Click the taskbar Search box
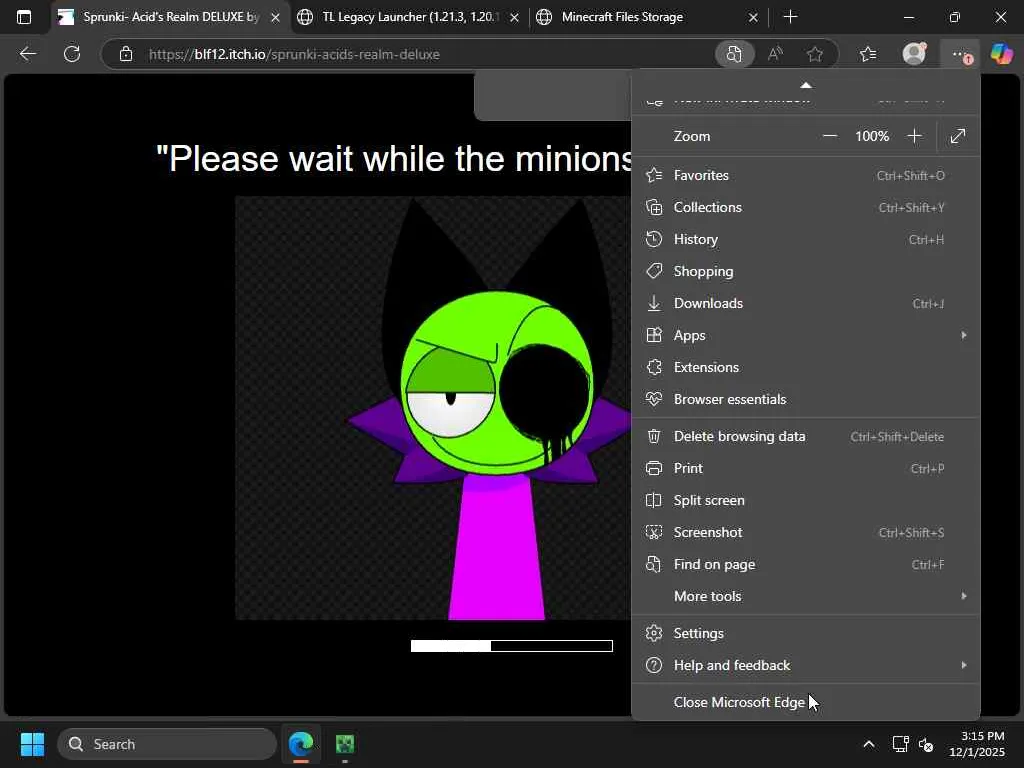The width and height of the screenshot is (1024, 768). coord(167,744)
